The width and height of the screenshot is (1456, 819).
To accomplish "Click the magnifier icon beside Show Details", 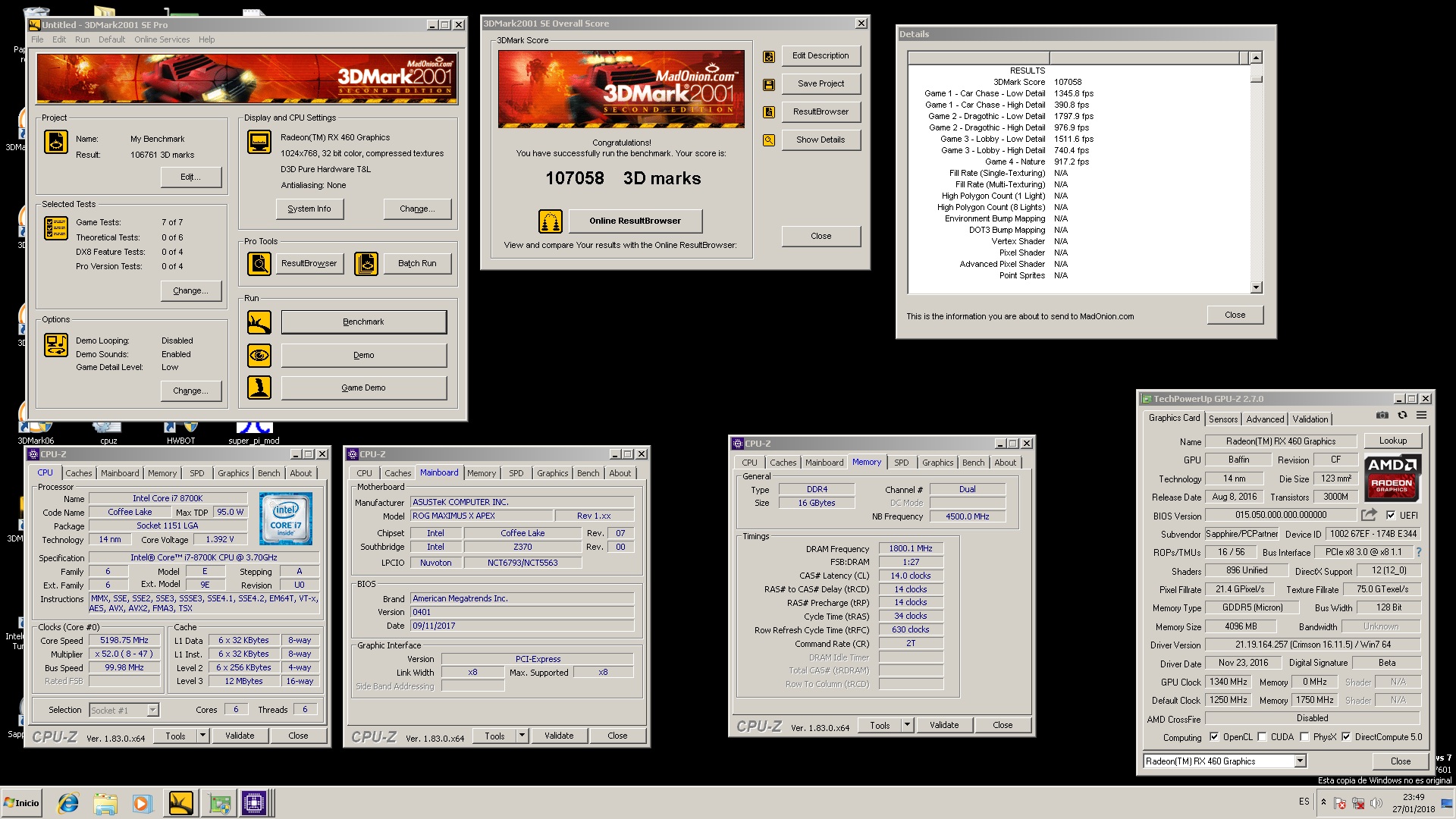I will point(769,140).
